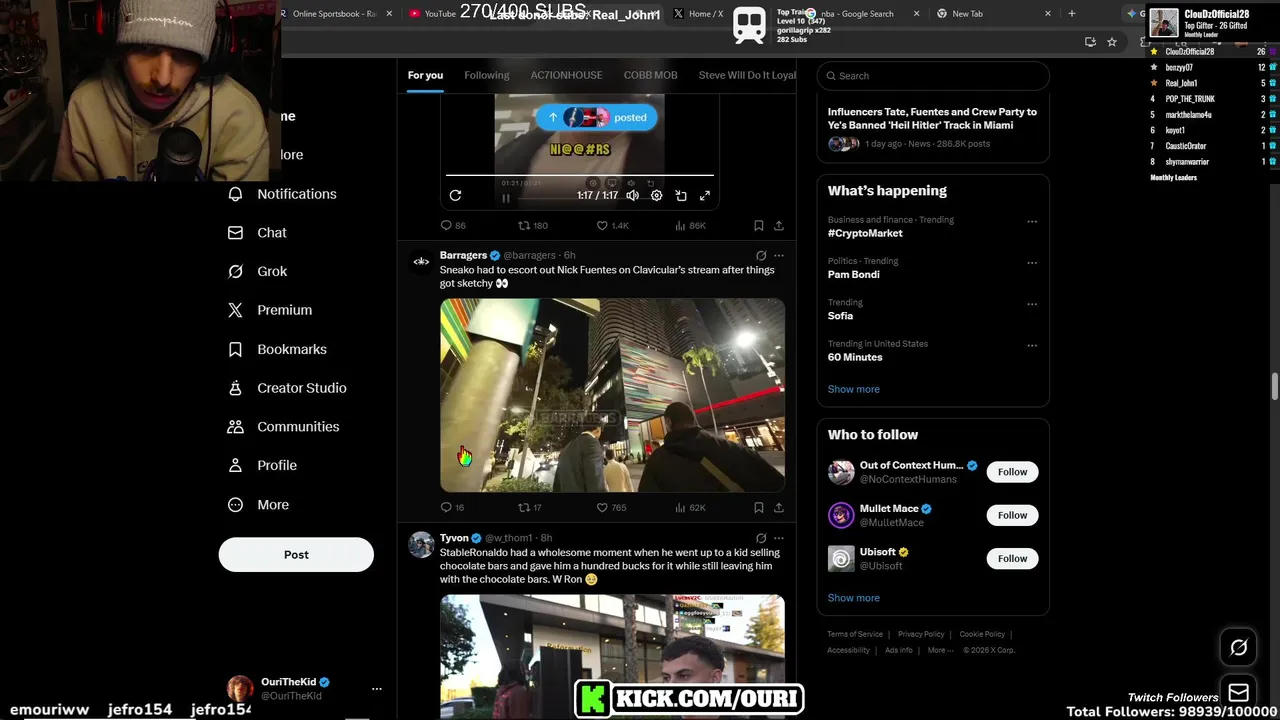Mute the video using the speaker icon
Image resolution: width=1280 pixels, height=720 pixels.
coord(632,196)
